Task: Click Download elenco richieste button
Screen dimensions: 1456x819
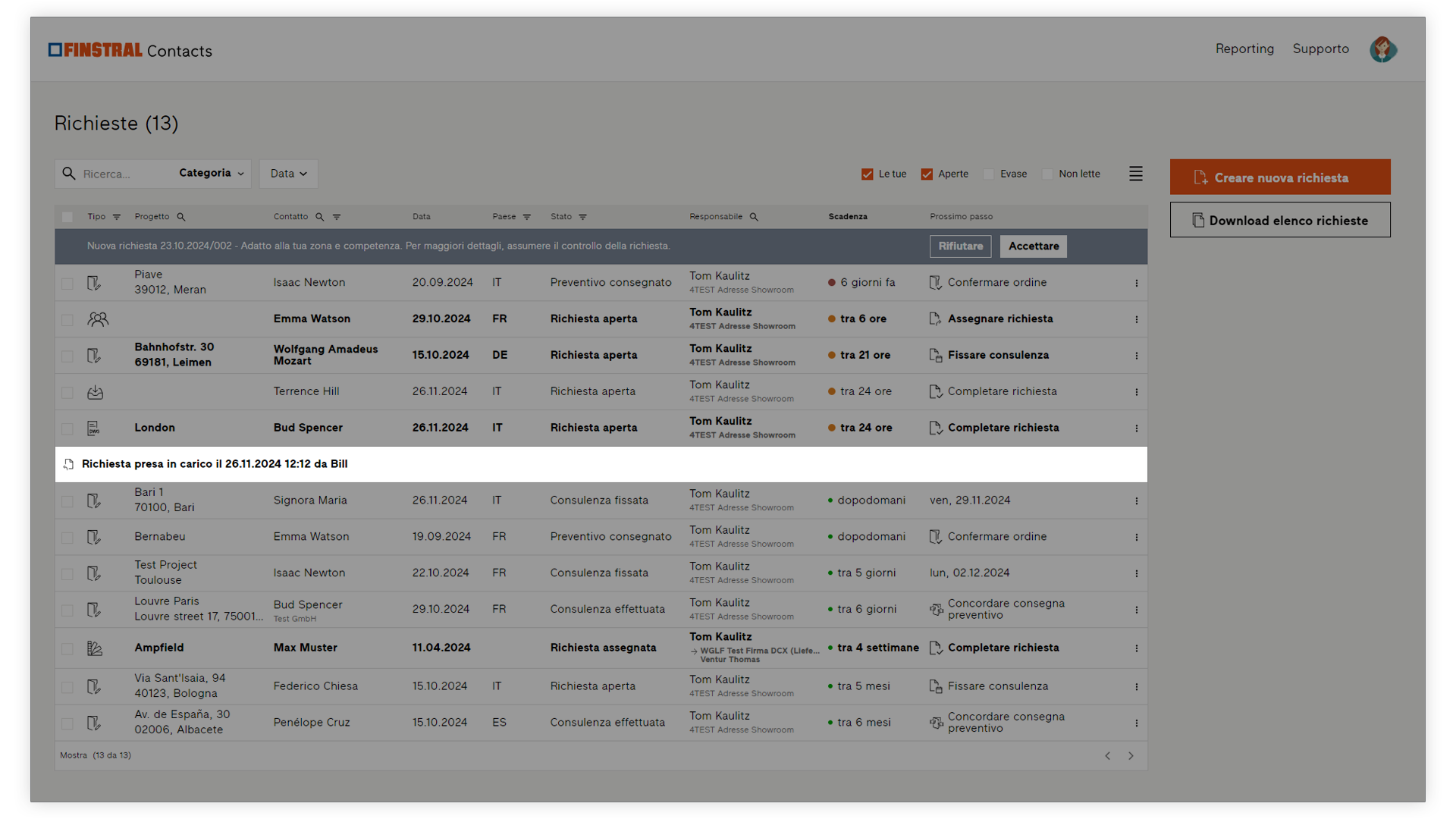Action: tap(1280, 220)
